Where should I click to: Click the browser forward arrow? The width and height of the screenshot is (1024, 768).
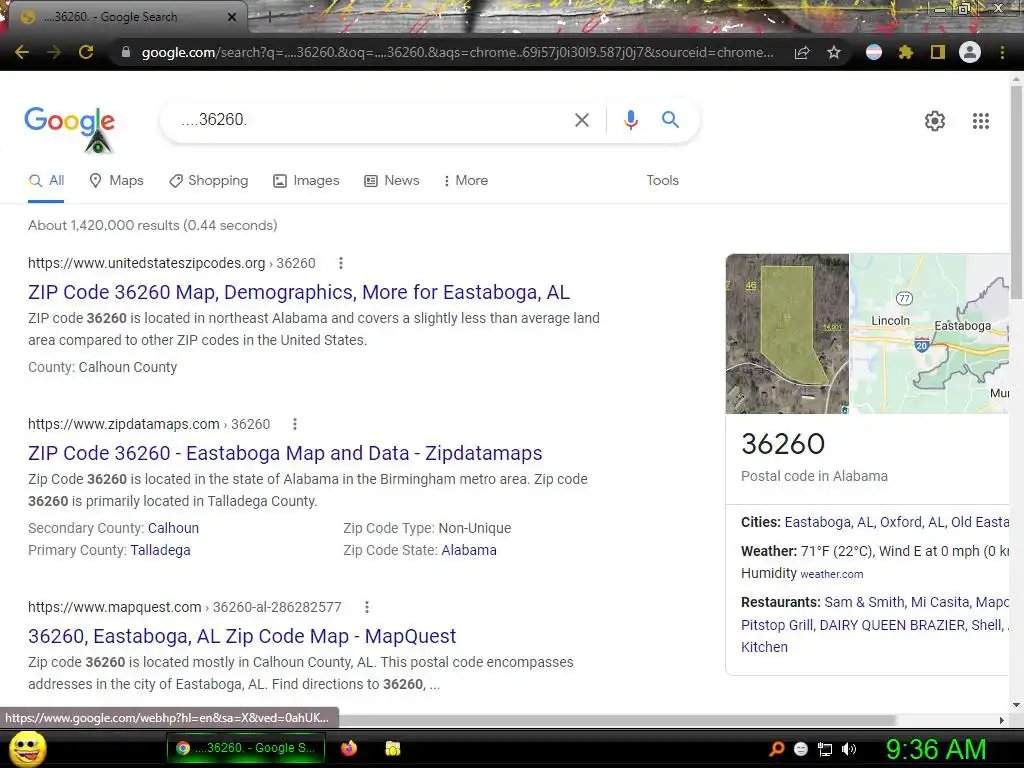pos(54,52)
